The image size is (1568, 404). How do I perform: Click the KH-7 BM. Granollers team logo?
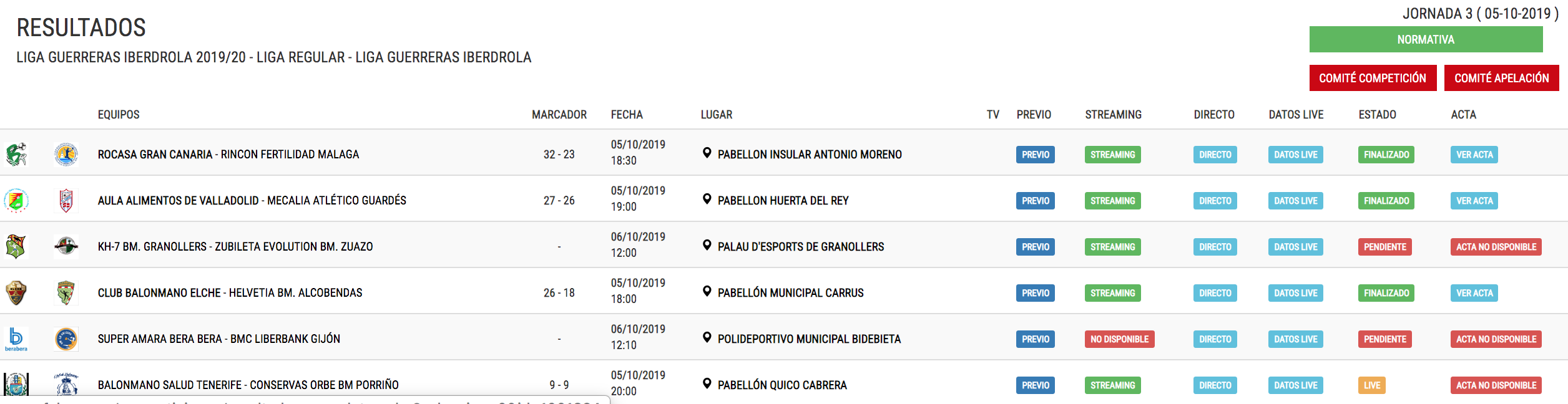click(x=16, y=246)
